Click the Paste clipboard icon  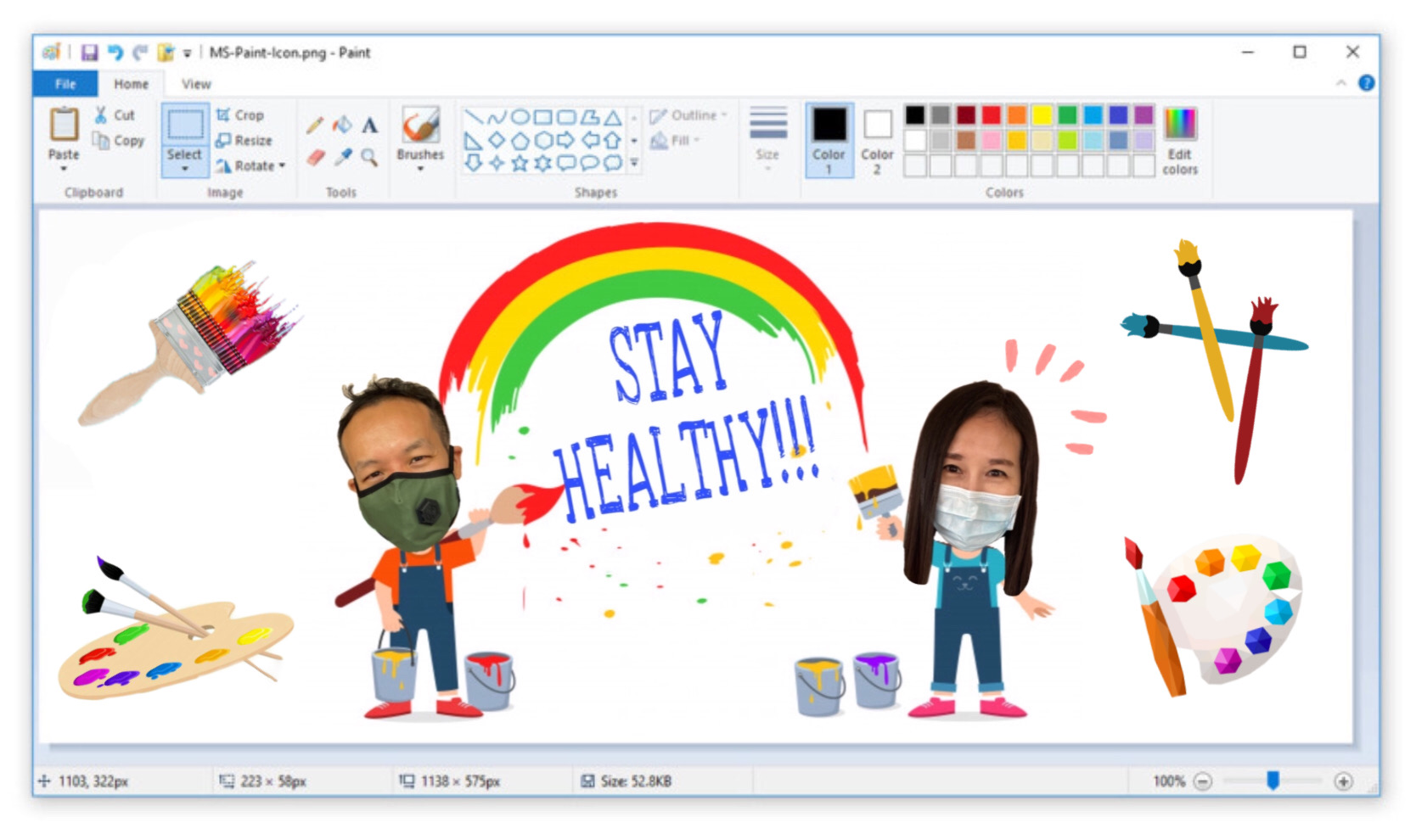tap(64, 125)
